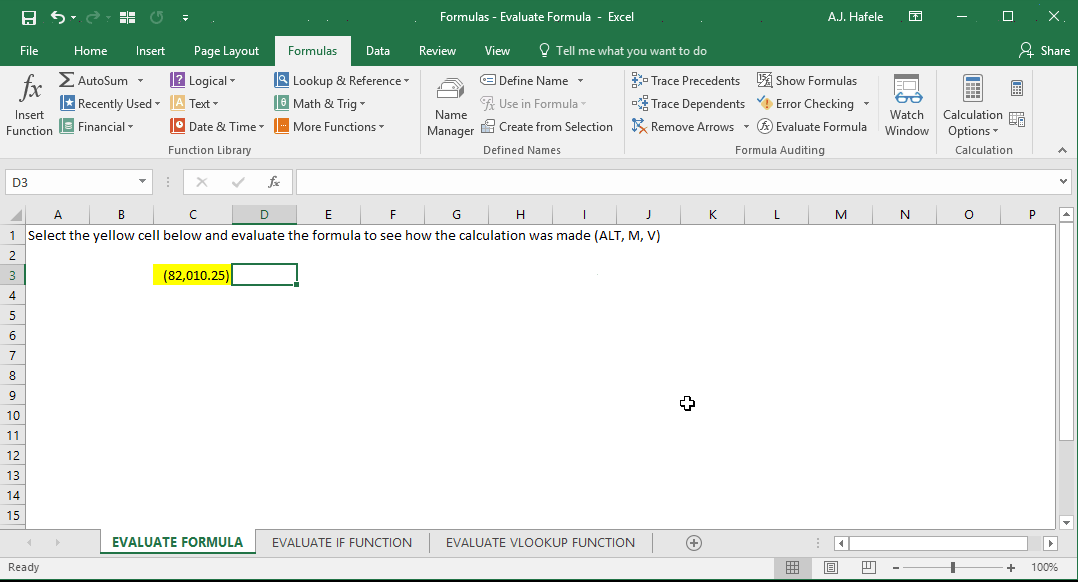Toggle Show Formulas
The image size is (1078, 582).
tap(807, 80)
